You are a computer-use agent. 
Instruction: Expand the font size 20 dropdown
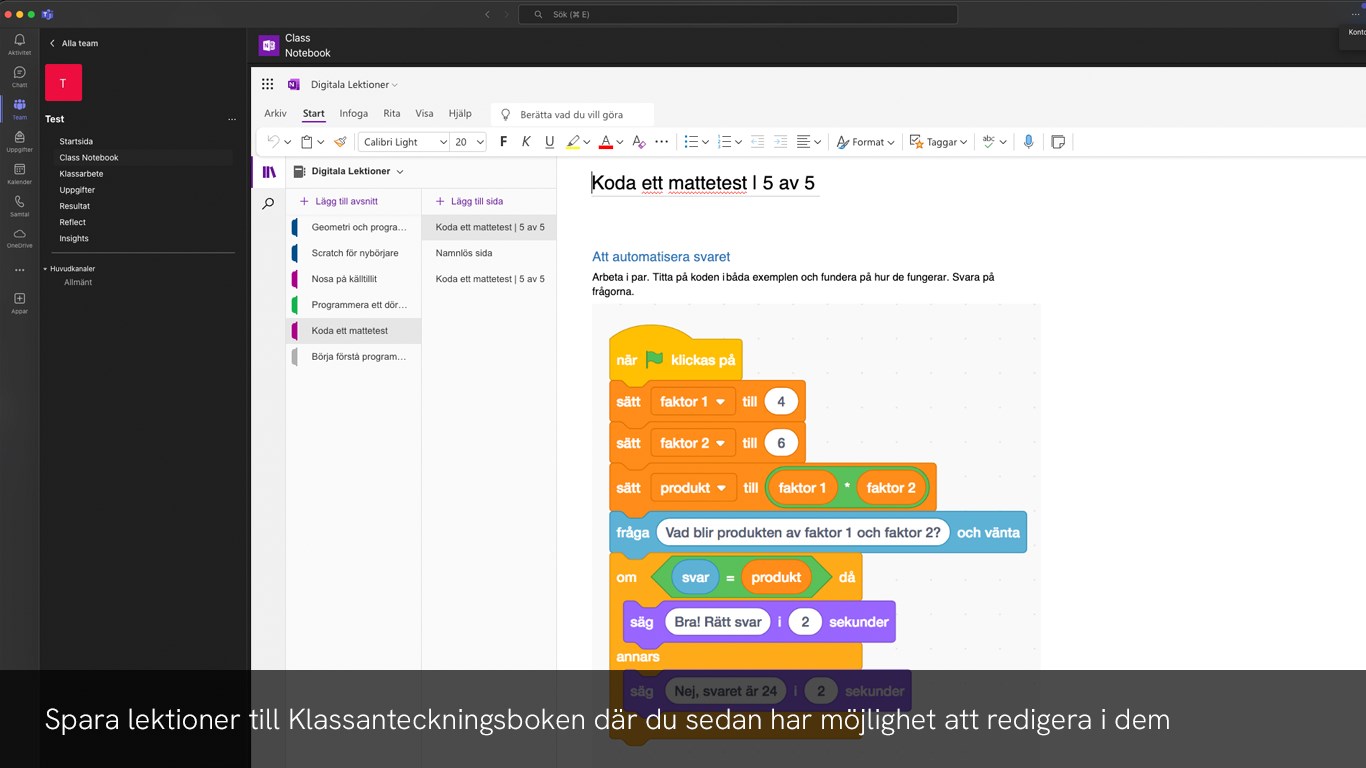(x=480, y=142)
